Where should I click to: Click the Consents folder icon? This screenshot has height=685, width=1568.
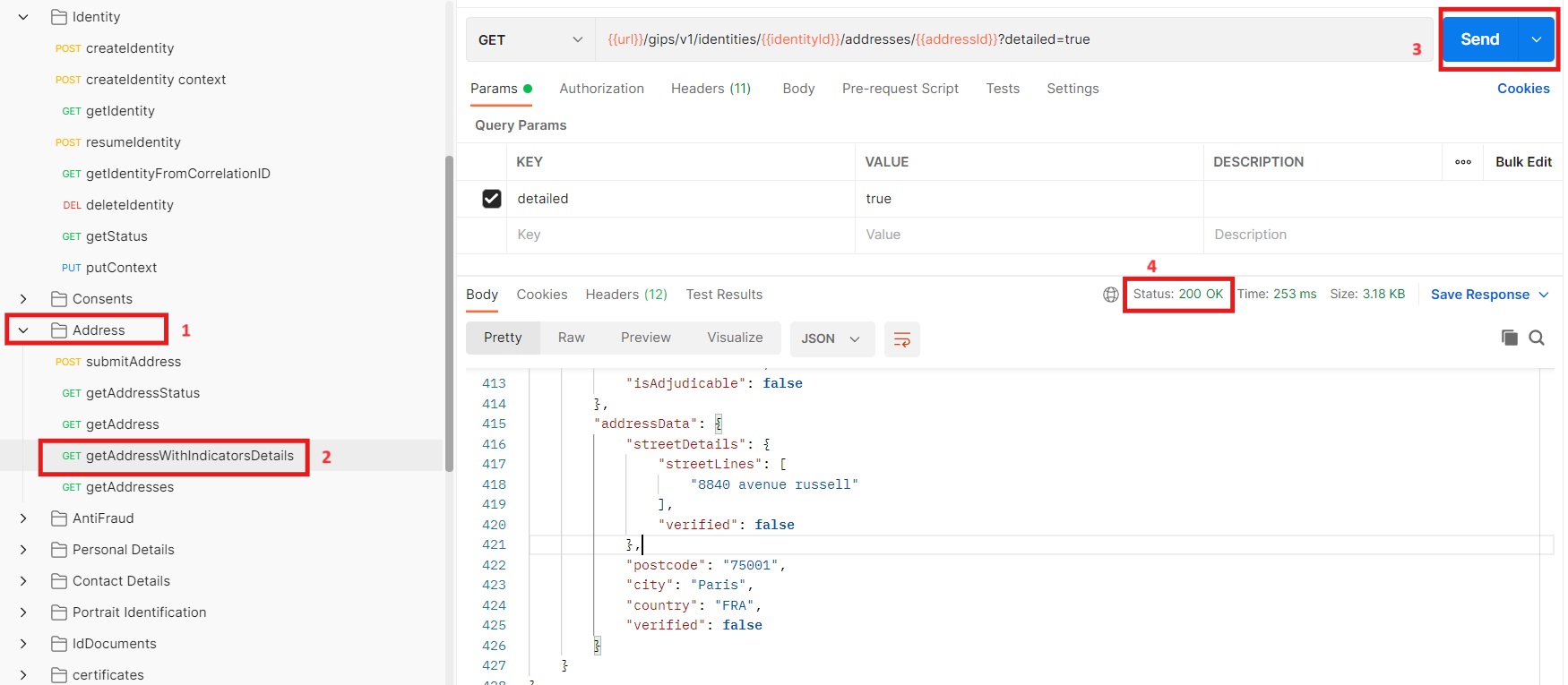(x=59, y=299)
